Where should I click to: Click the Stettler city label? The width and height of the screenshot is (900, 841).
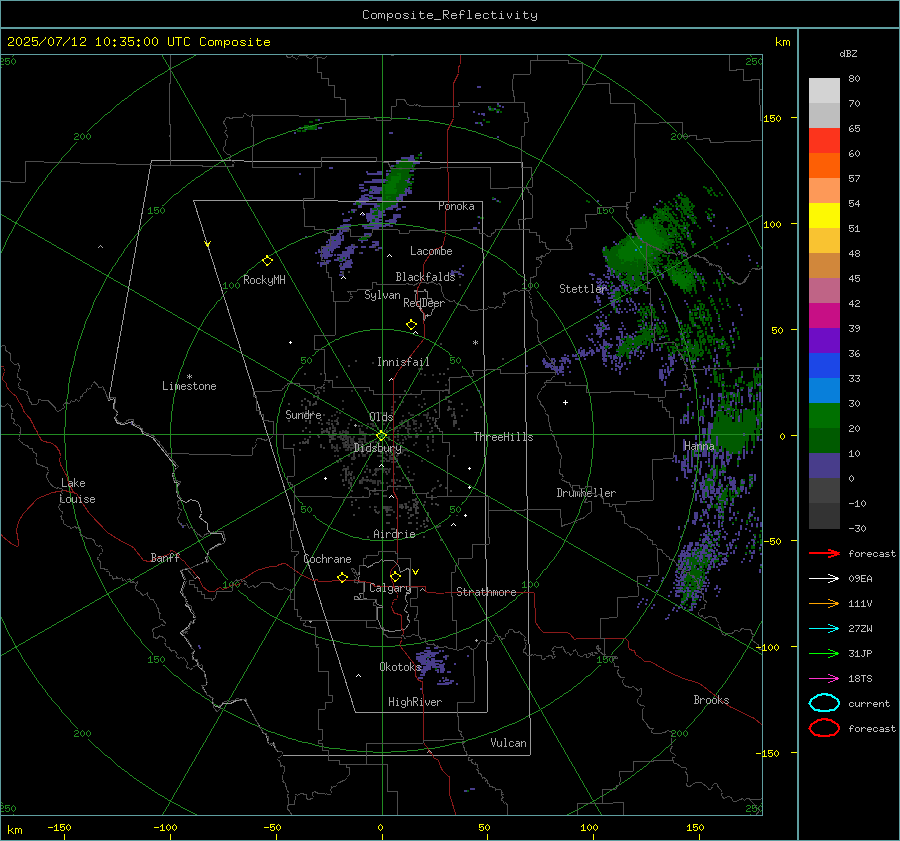tap(583, 289)
